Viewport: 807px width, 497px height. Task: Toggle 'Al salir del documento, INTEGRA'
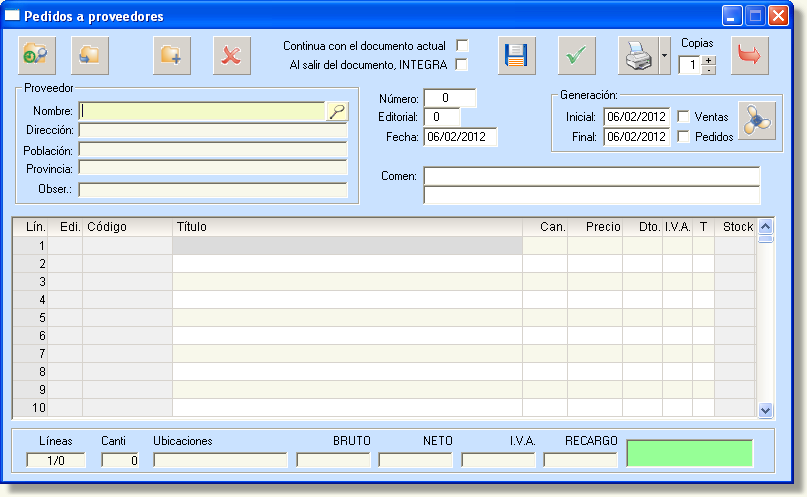click(x=462, y=65)
